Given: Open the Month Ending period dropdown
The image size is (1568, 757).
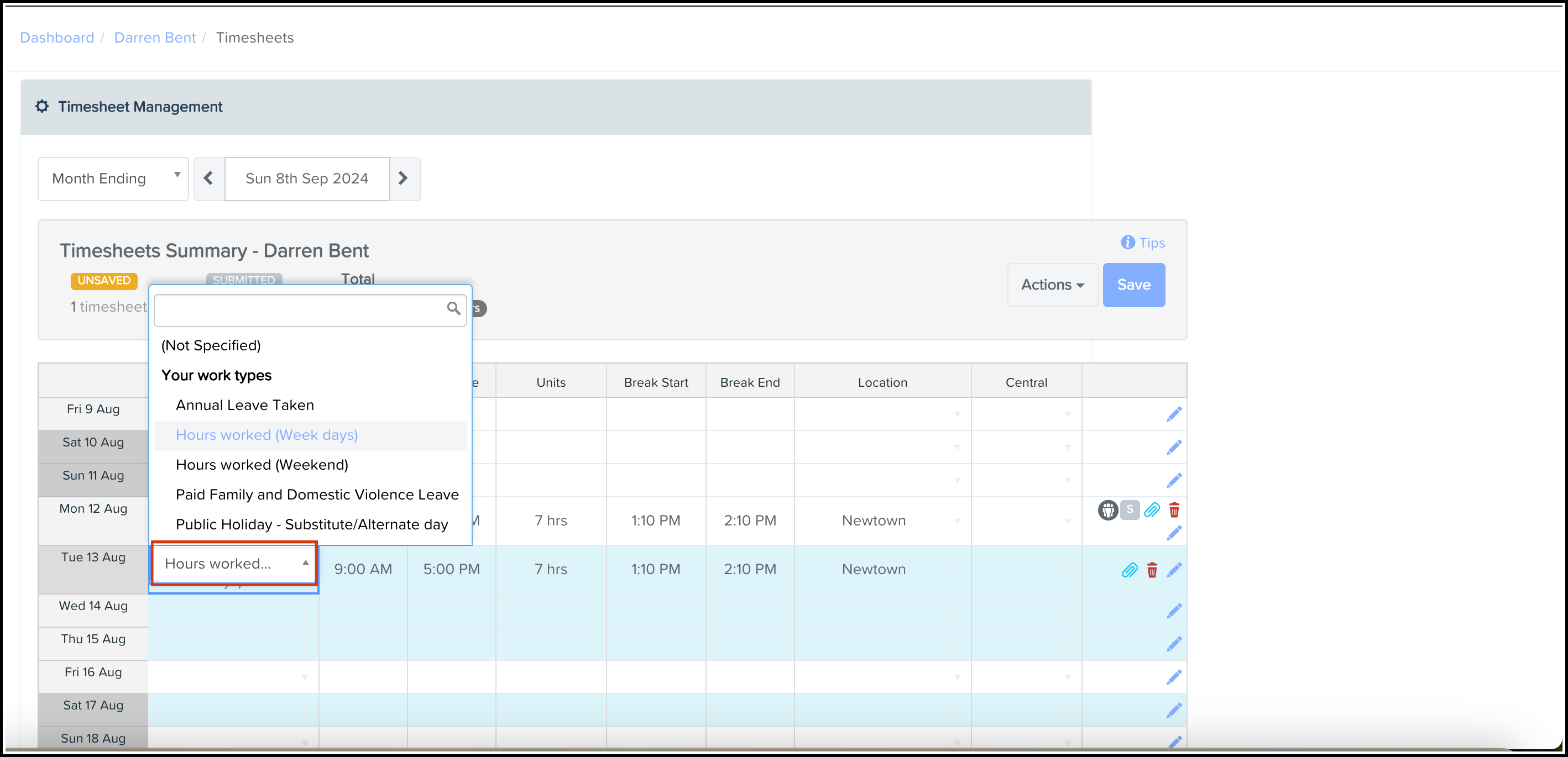Looking at the screenshot, I should (x=113, y=178).
